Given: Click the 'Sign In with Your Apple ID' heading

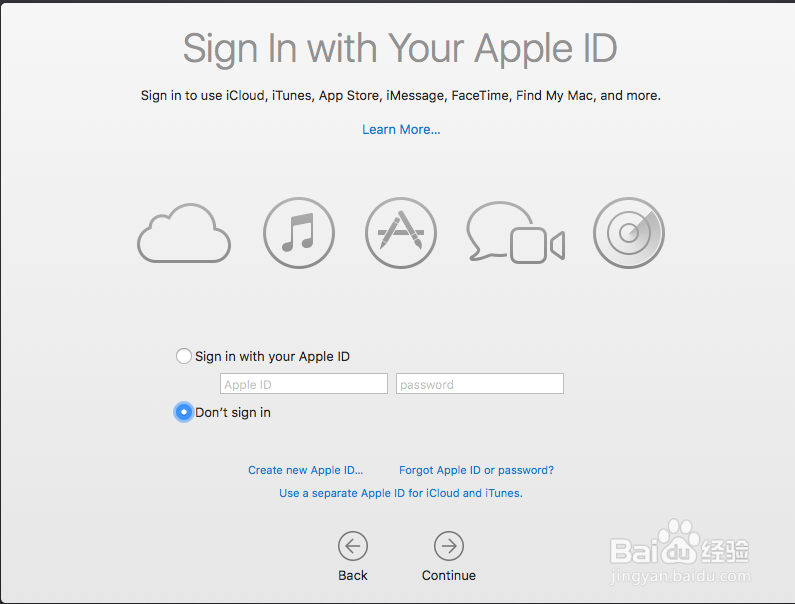Looking at the screenshot, I should pyautogui.click(x=400, y=49).
